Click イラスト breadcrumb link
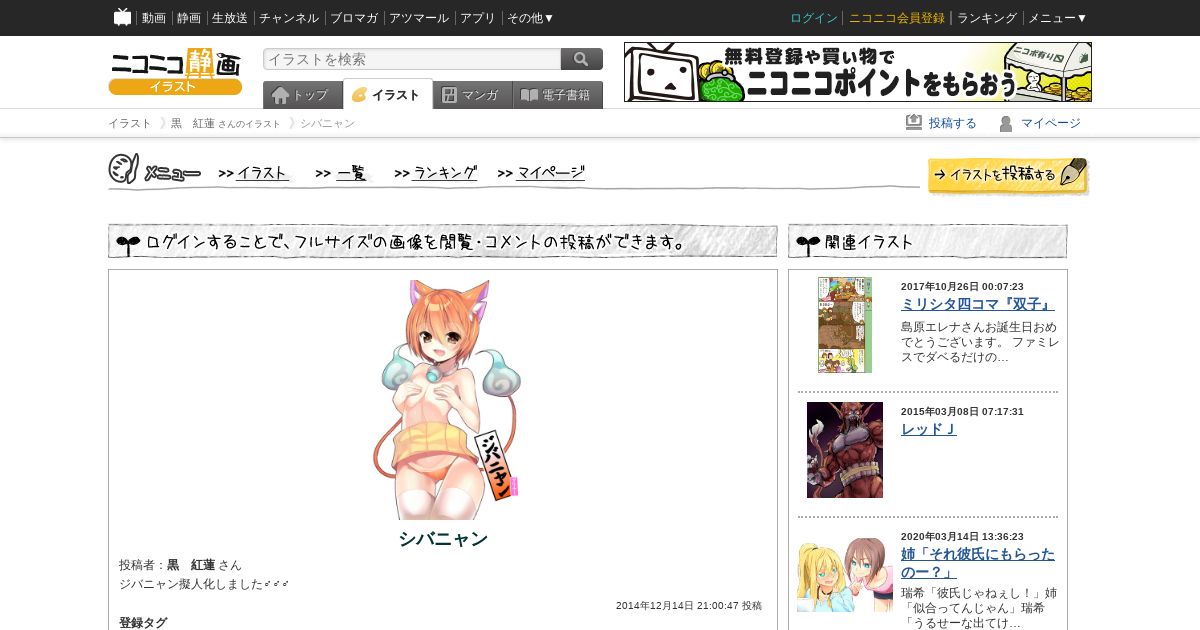 (x=130, y=123)
